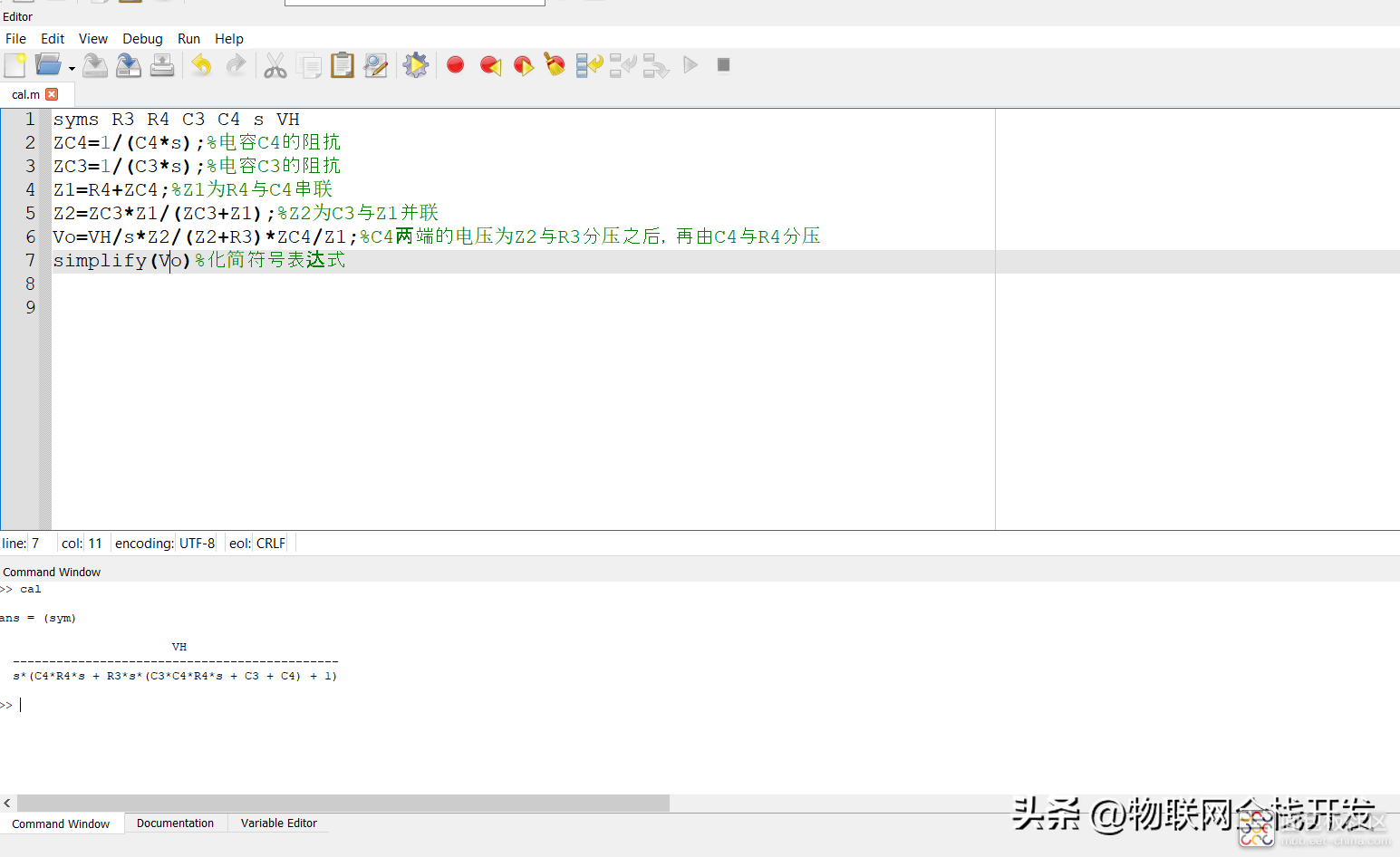Switch to the Variable Editor tab
This screenshot has width=1400, height=857.
tap(279, 823)
